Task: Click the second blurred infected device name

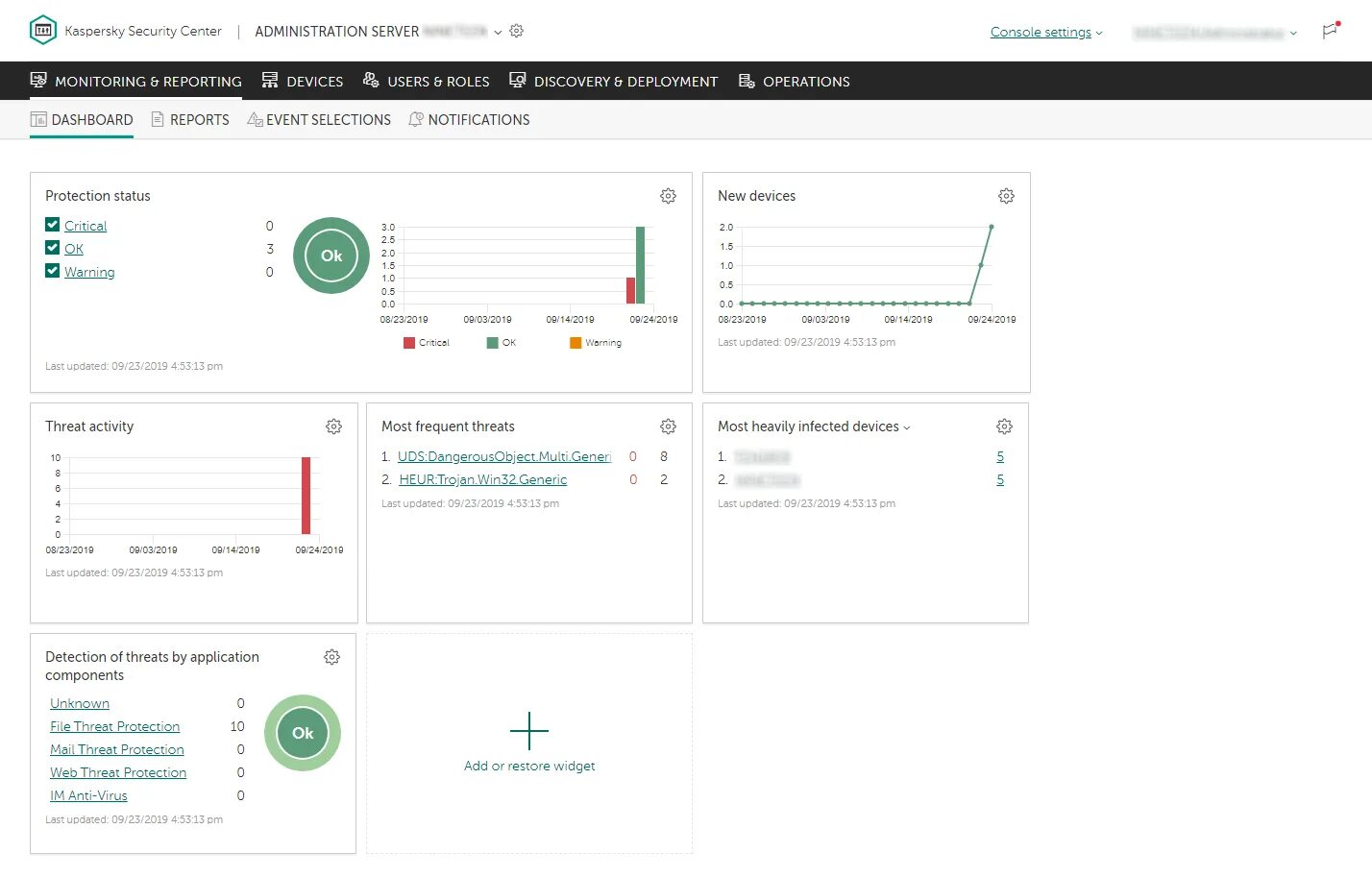Action: pos(768,479)
